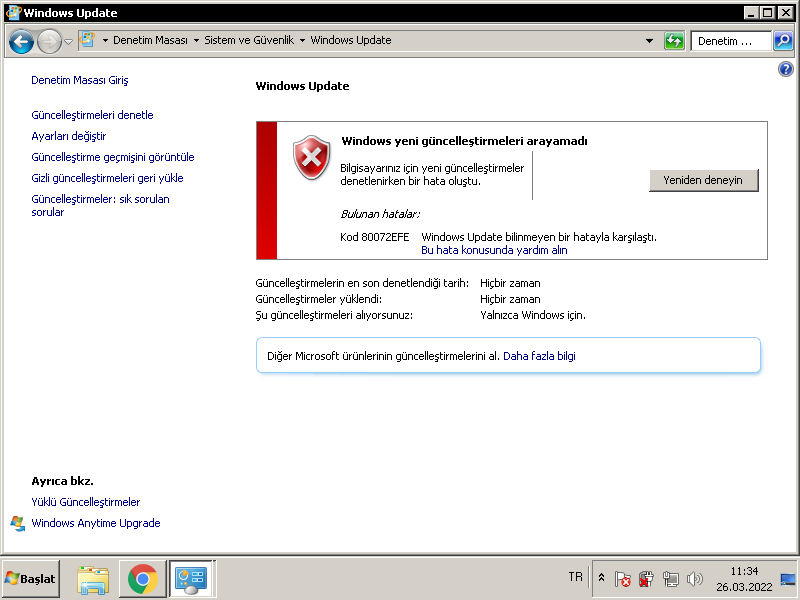Viewport: 800px width, 600px height.
Task: Focus the Denetim search box
Action: coord(730,41)
